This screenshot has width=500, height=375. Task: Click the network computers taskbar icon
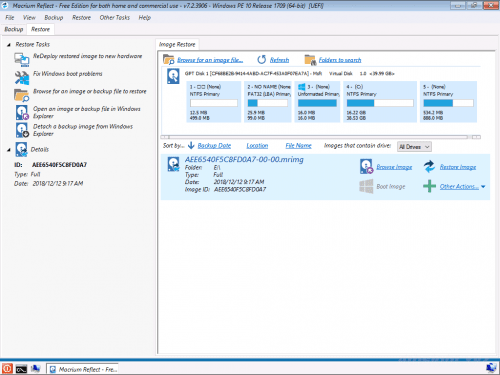pos(36,369)
